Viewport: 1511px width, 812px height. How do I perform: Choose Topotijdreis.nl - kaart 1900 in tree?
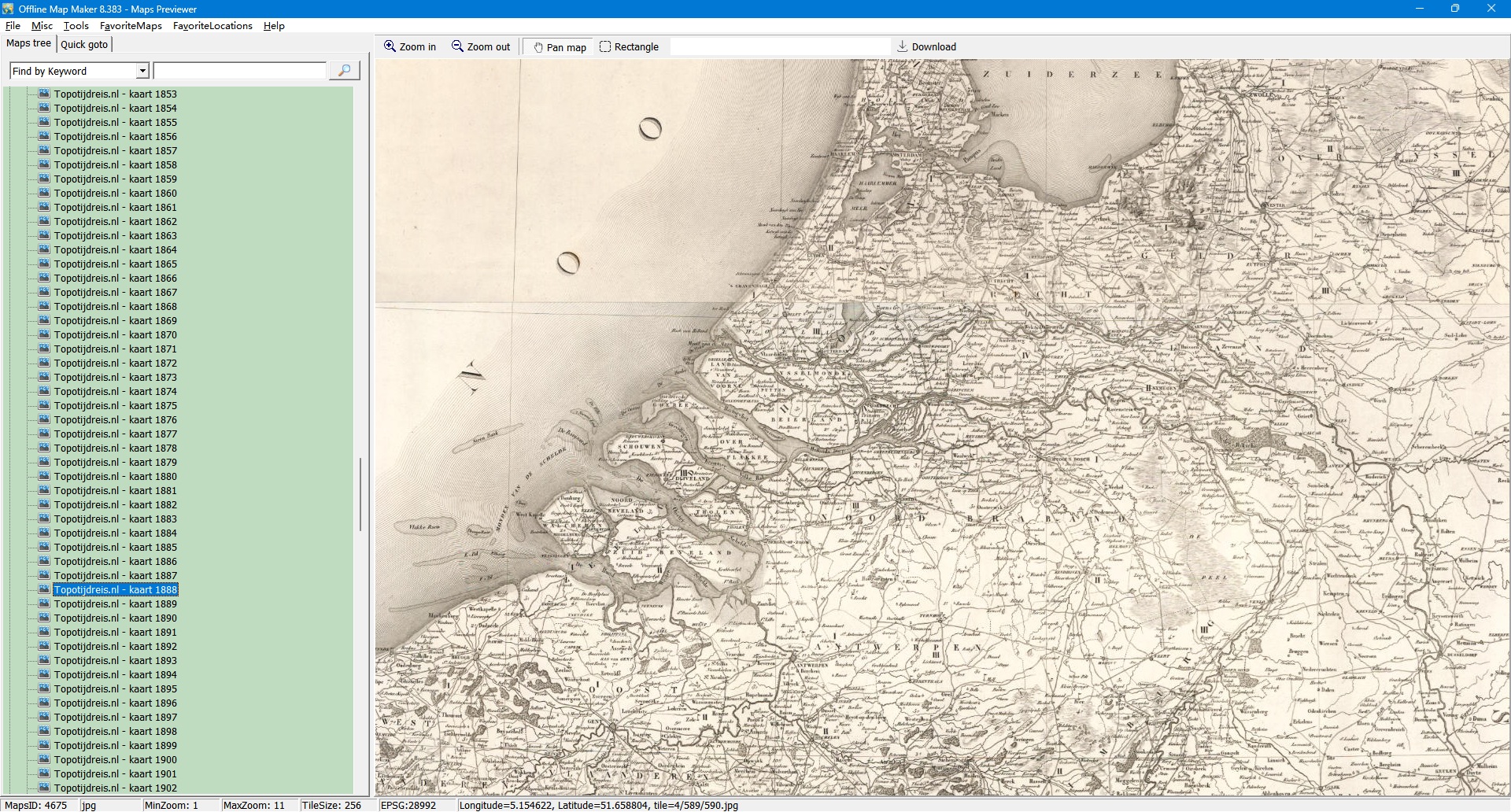[x=116, y=759]
